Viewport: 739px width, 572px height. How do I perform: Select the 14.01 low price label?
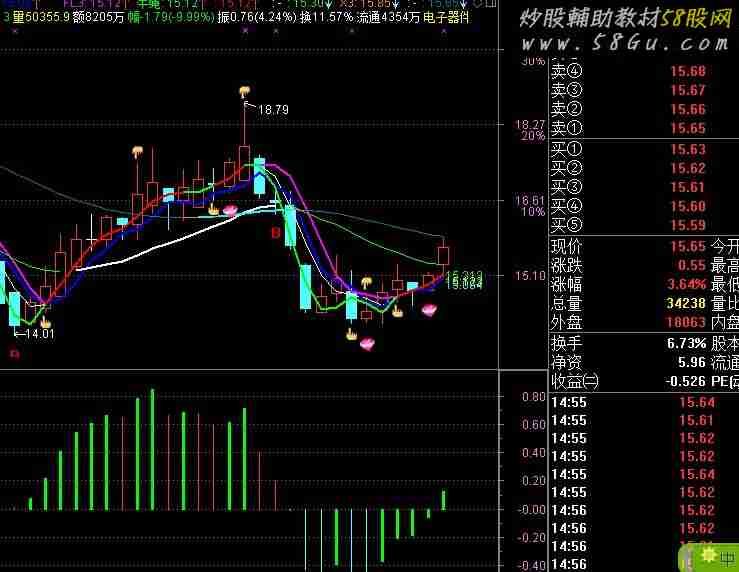coord(39,334)
